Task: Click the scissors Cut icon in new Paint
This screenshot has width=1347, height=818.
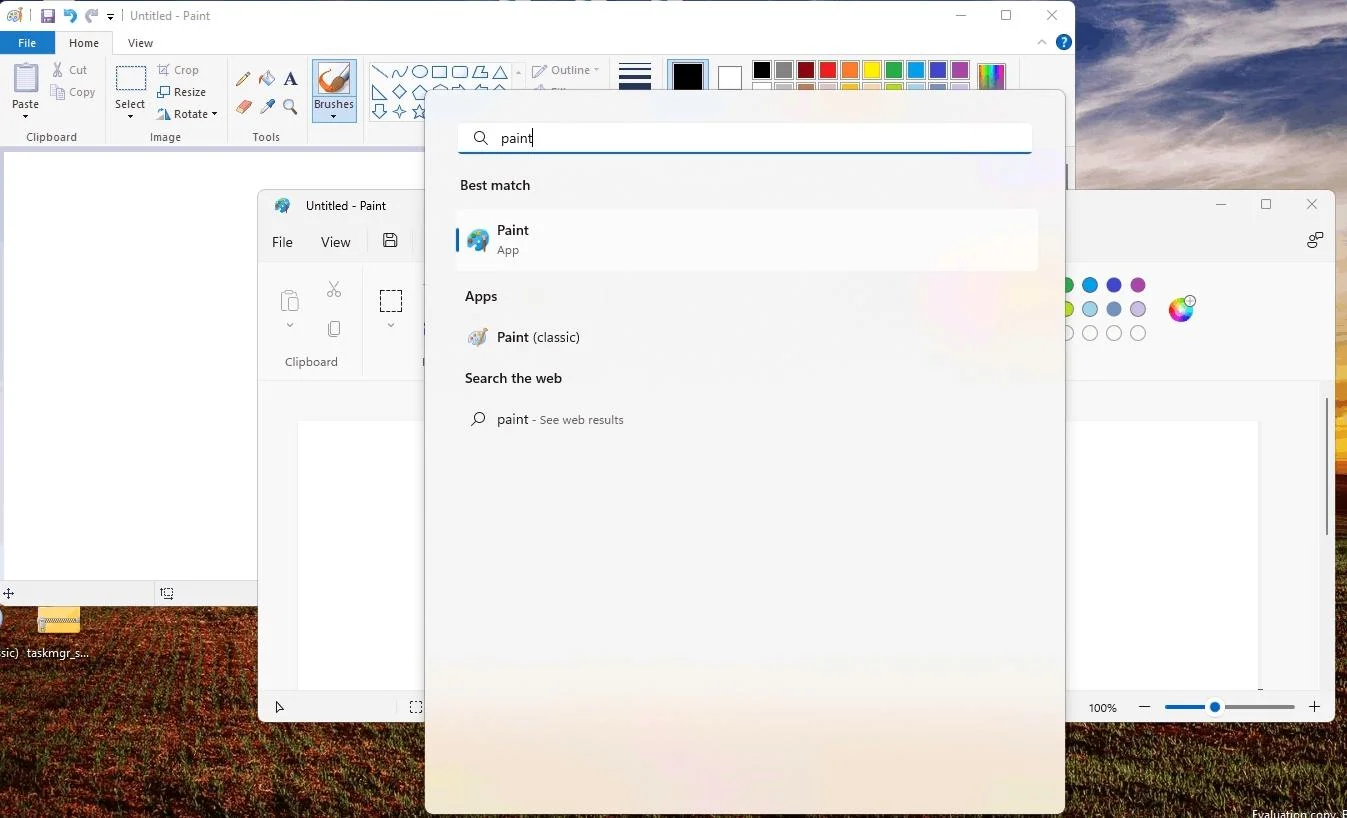Action: tap(334, 290)
